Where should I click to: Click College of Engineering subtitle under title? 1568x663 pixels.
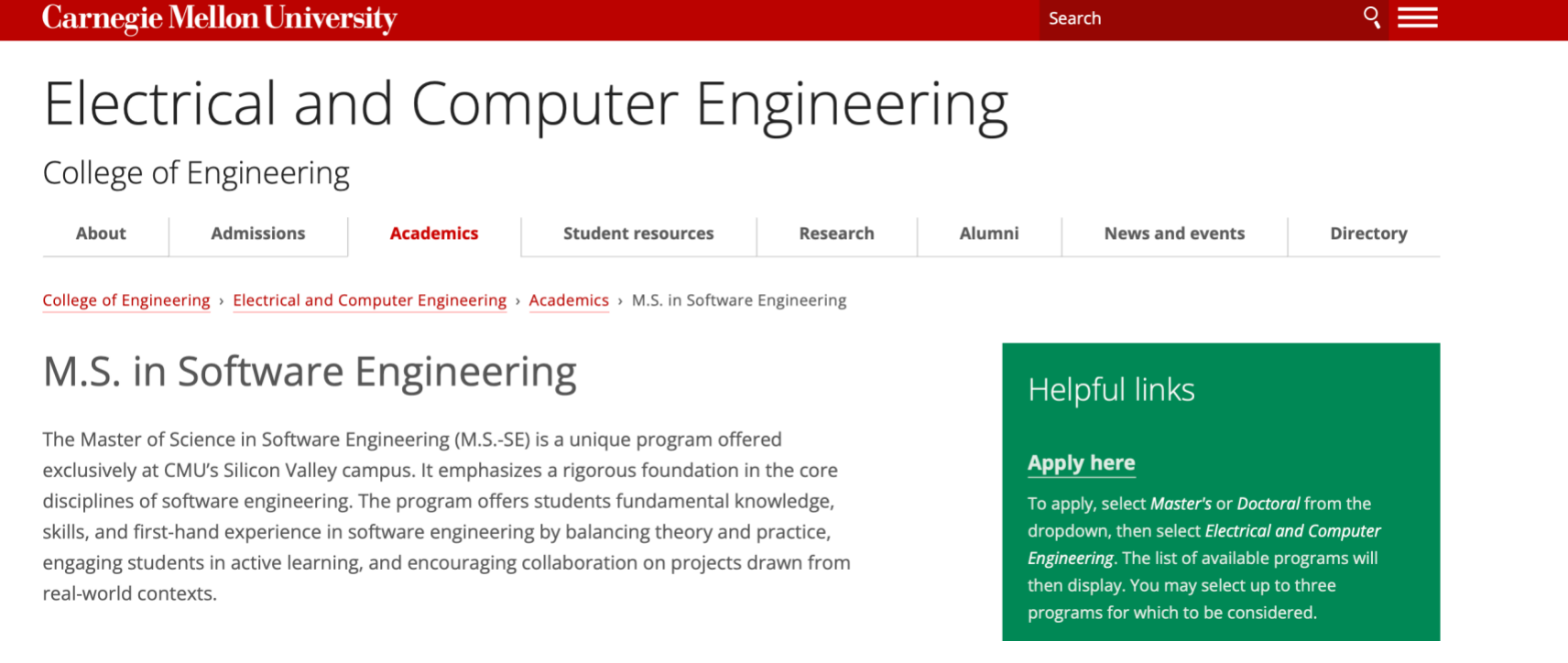196,173
